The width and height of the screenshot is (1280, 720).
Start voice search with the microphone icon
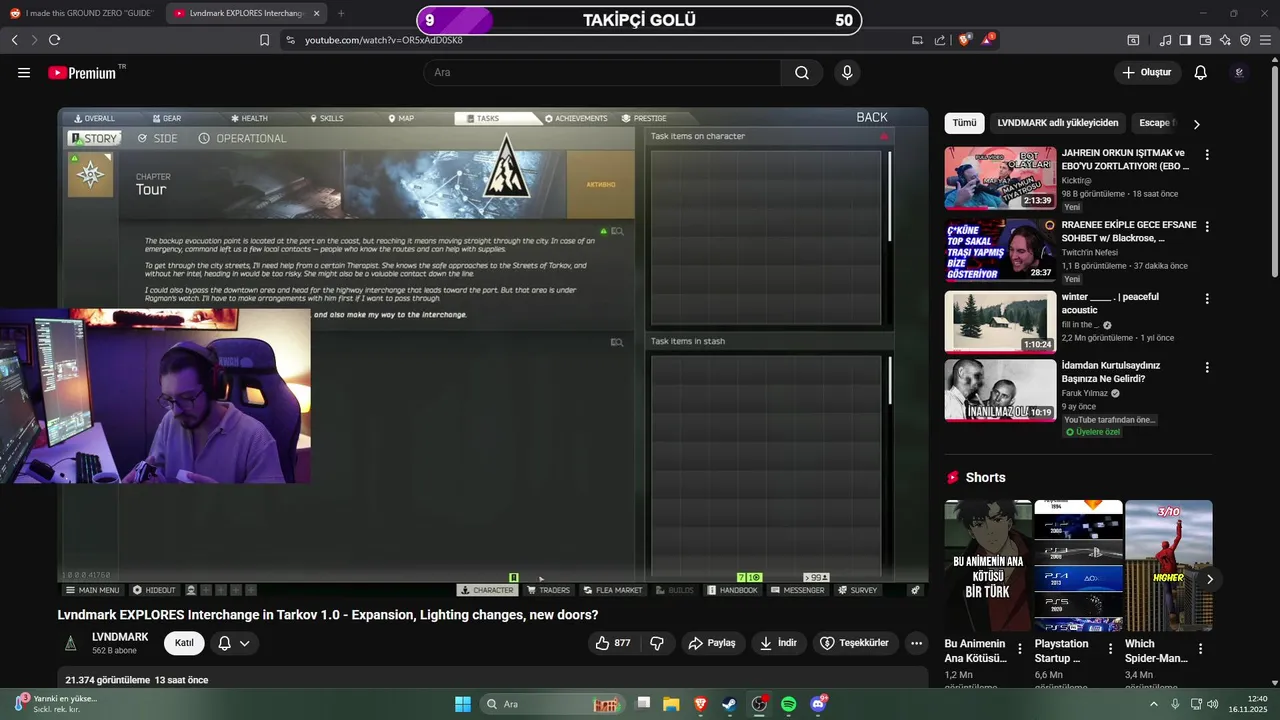click(x=847, y=73)
